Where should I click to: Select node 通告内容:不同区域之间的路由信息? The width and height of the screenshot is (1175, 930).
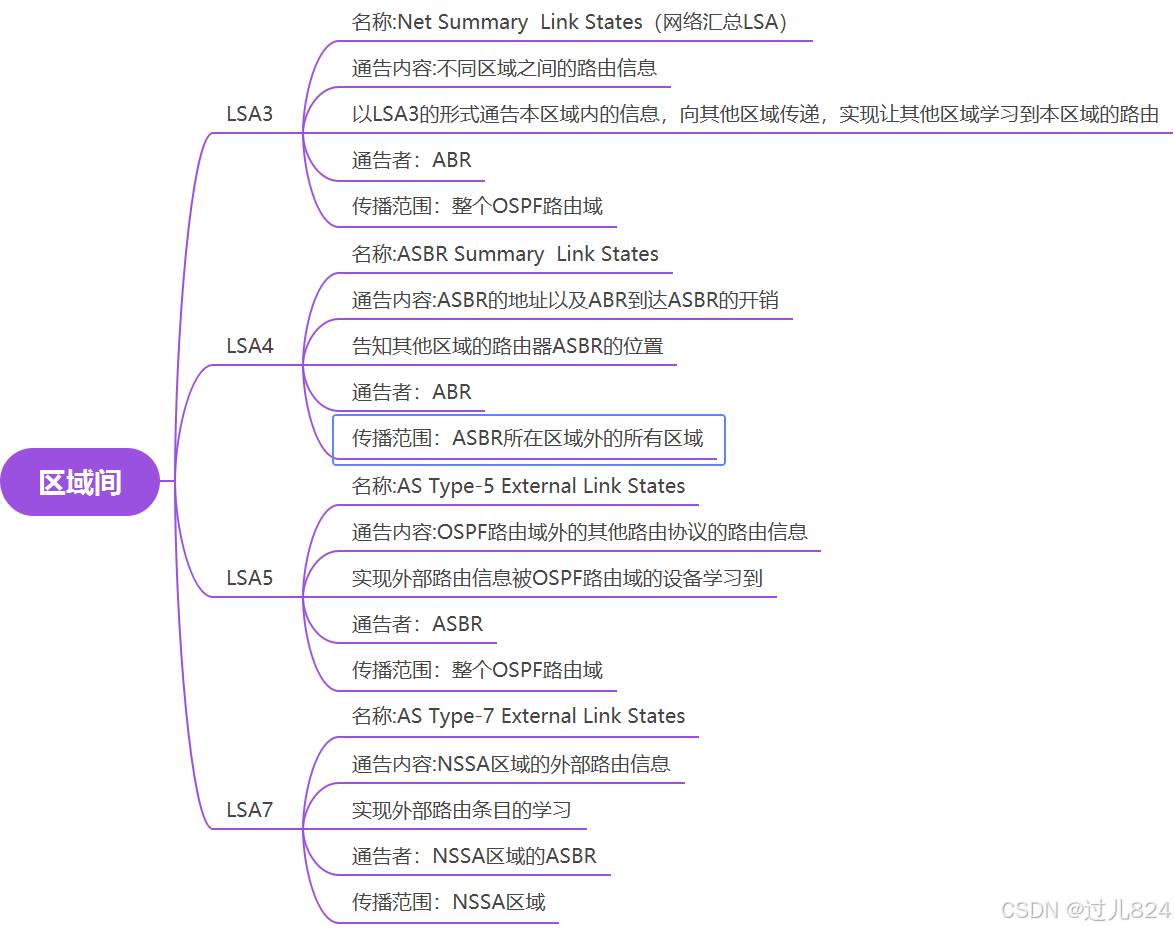(x=504, y=68)
